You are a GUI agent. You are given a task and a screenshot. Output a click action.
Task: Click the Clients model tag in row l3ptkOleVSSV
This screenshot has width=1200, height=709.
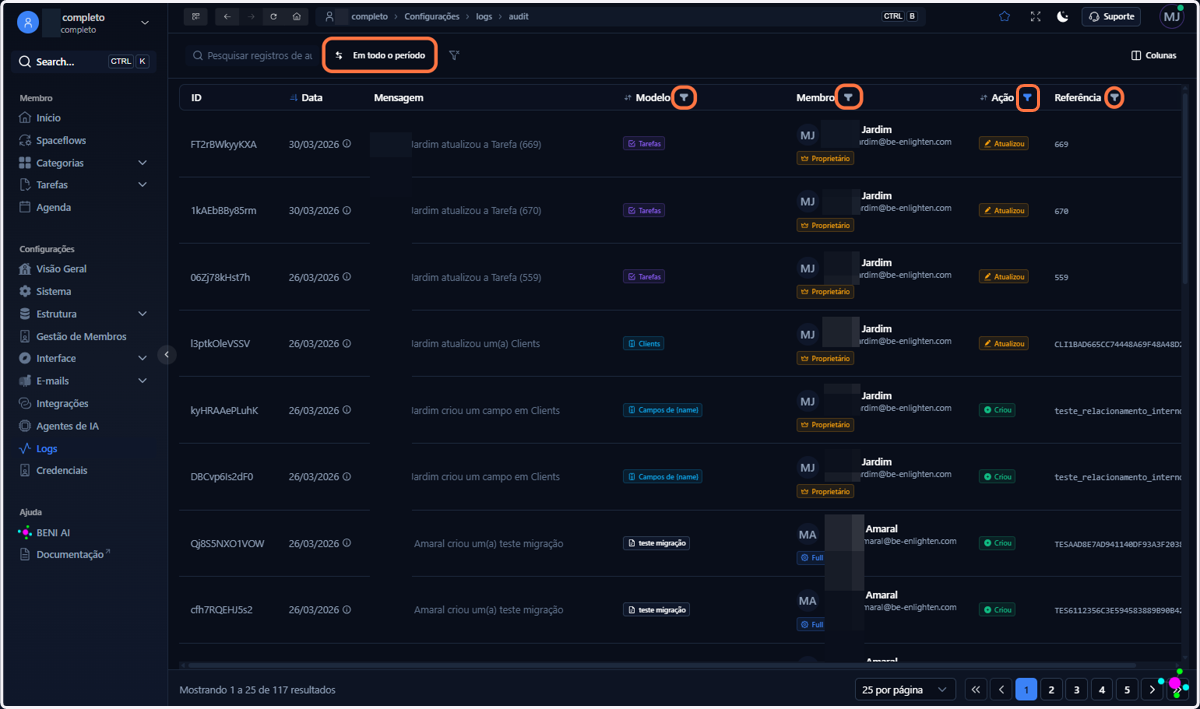click(645, 343)
